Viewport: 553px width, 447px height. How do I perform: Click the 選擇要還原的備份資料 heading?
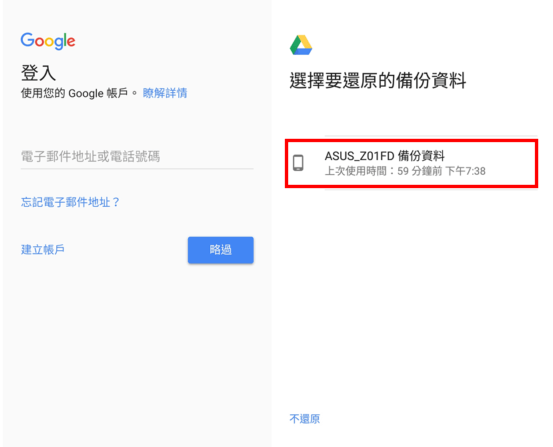(378, 80)
